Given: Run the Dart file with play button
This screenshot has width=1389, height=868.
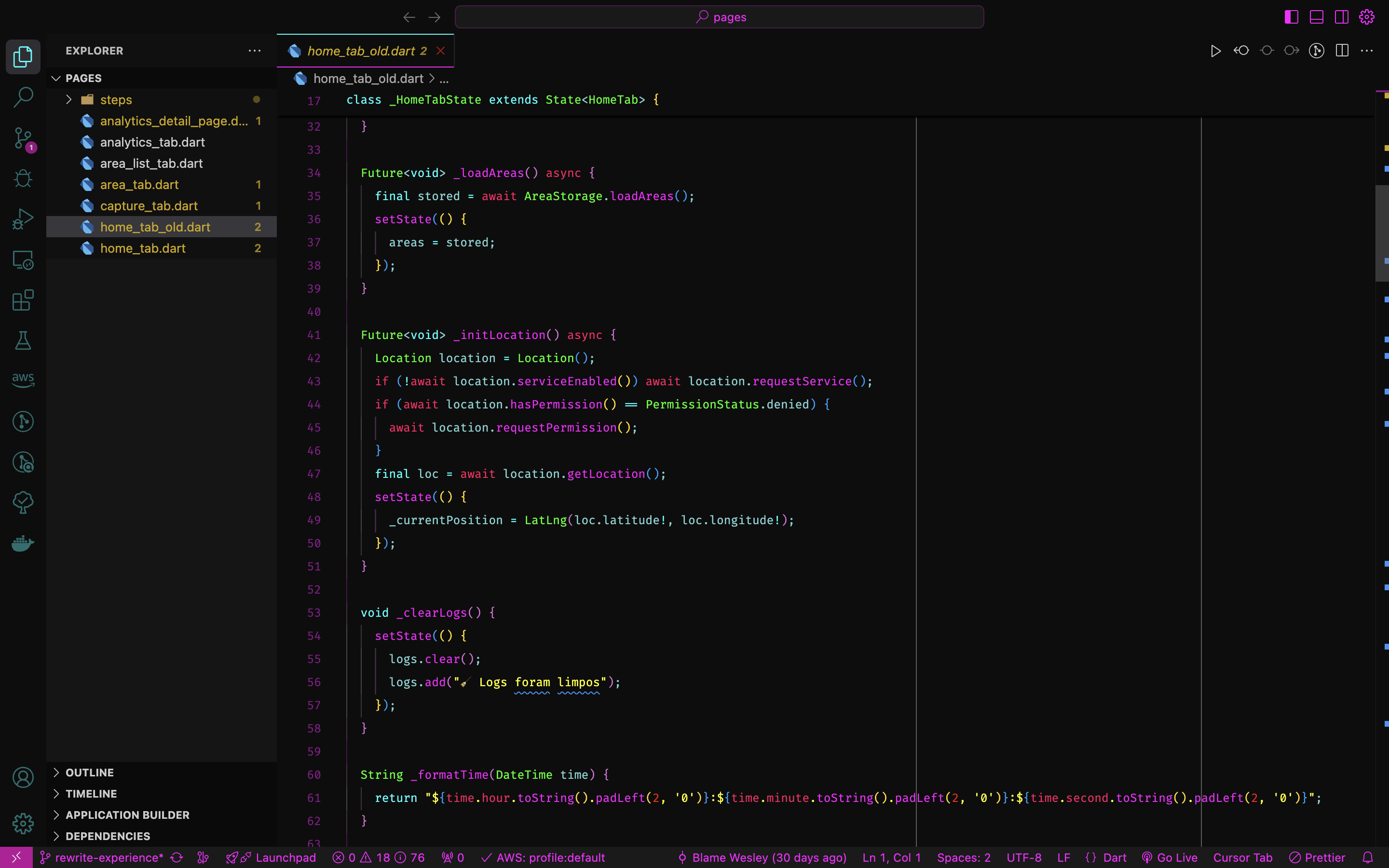Looking at the screenshot, I should click(1215, 51).
